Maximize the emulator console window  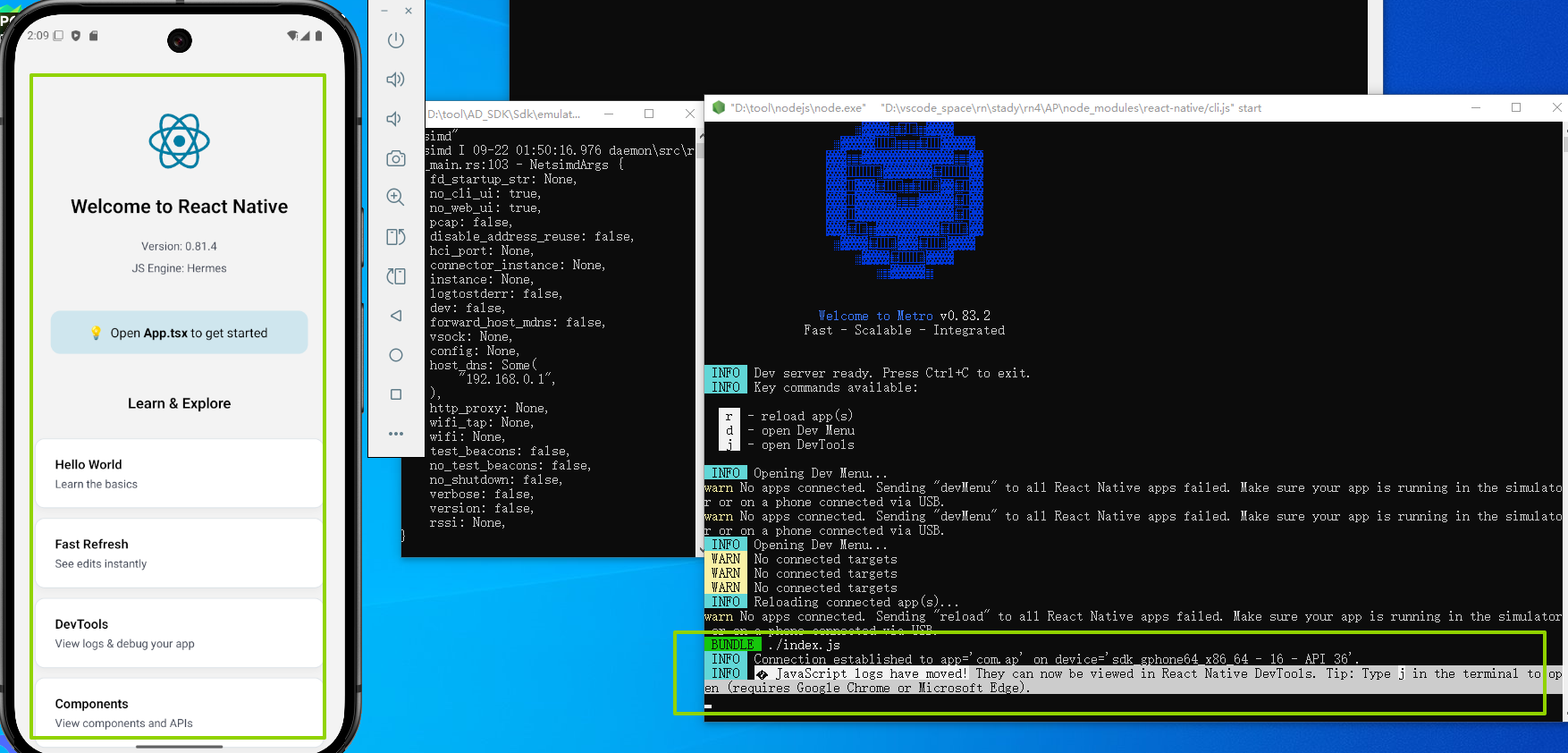point(649,114)
